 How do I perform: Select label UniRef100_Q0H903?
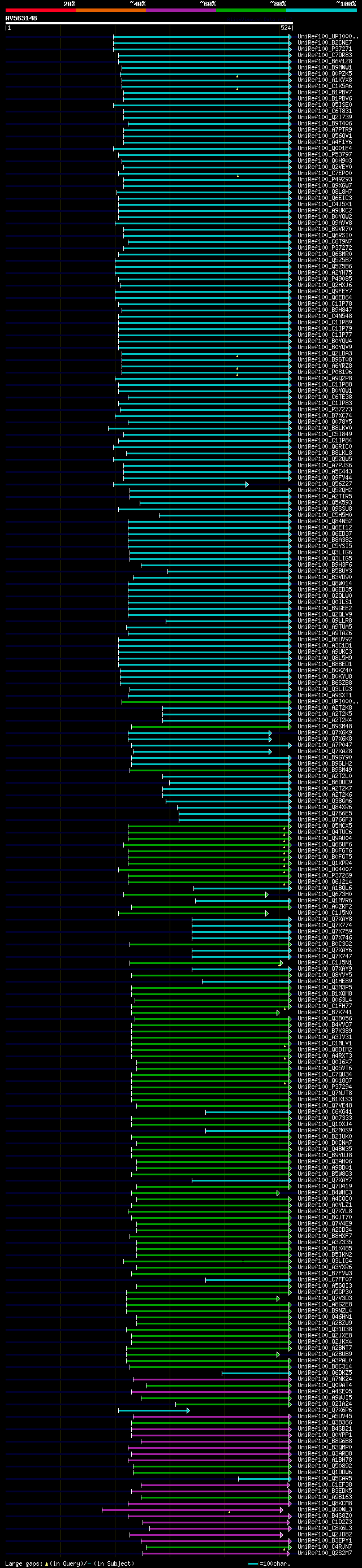coord(324,160)
